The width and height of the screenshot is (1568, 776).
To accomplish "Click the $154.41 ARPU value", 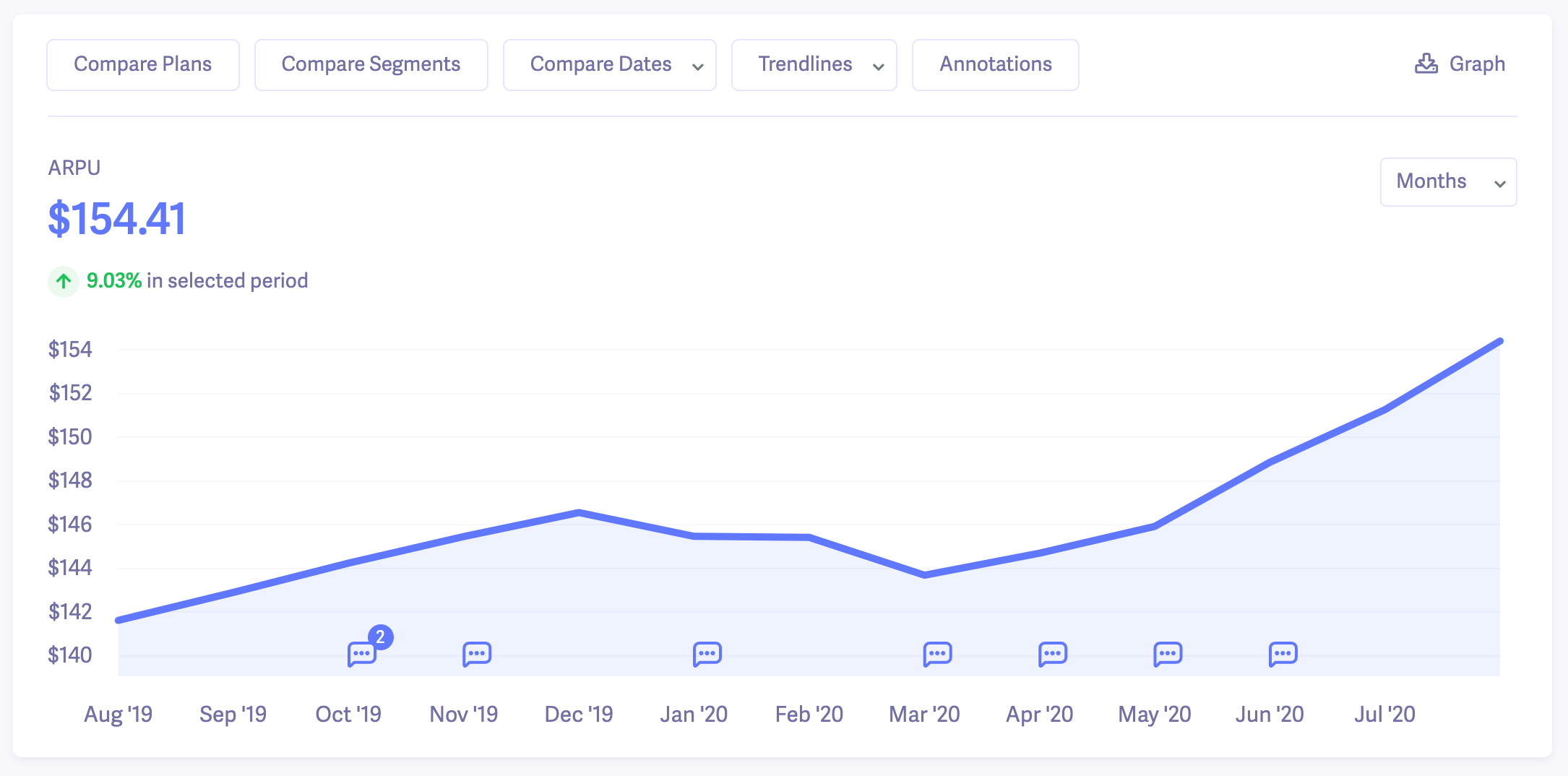I will click(x=117, y=219).
